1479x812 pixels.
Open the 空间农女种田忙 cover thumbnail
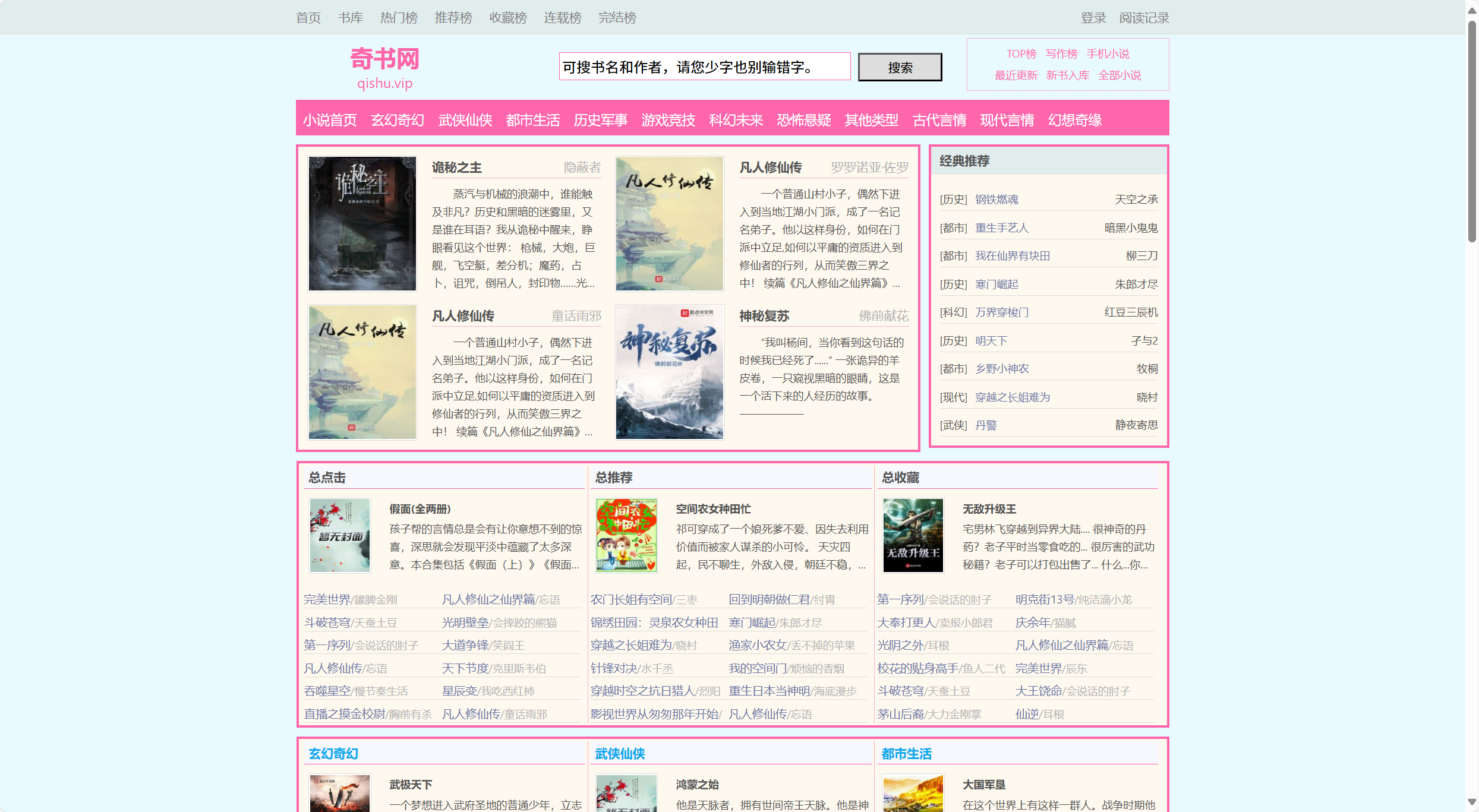tap(626, 535)
